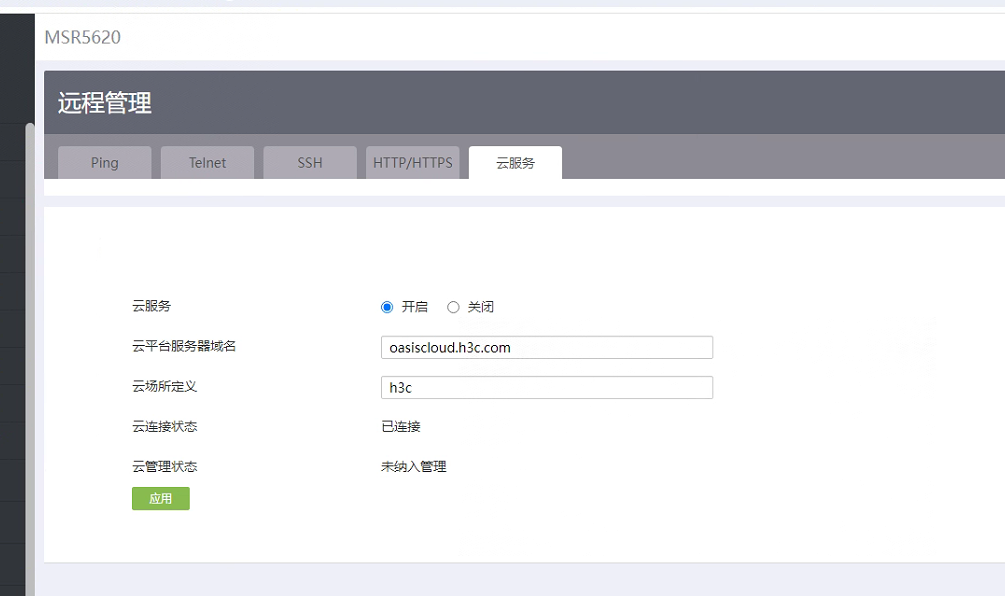Click the 云连接状态 label

coord(165,427)
